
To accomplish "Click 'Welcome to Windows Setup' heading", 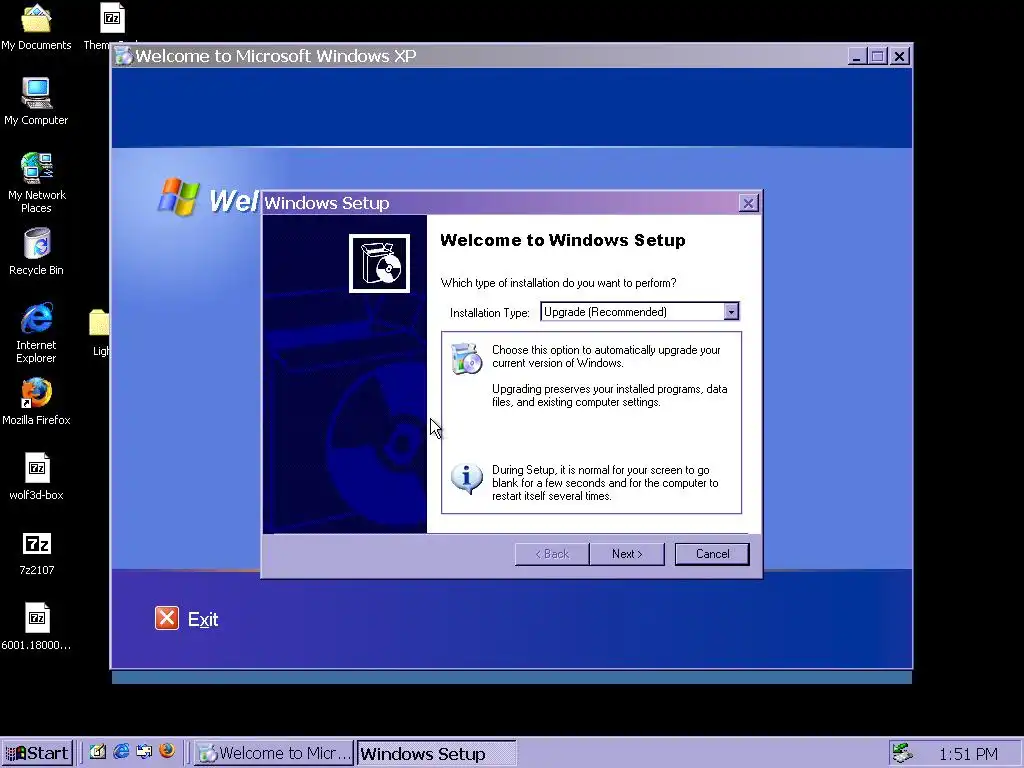I will point(563,240).
